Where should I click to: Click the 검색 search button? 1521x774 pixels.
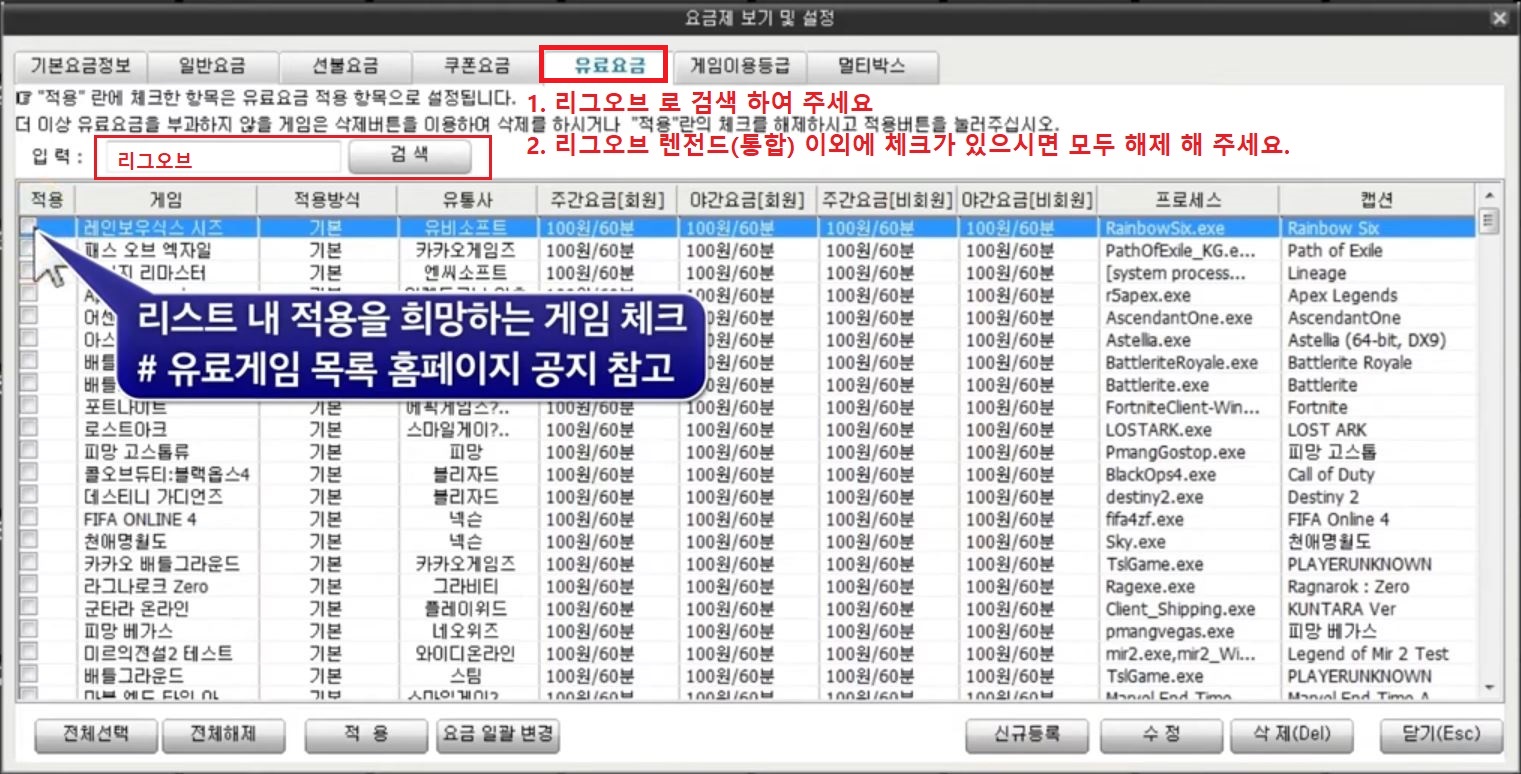[409, 157]
